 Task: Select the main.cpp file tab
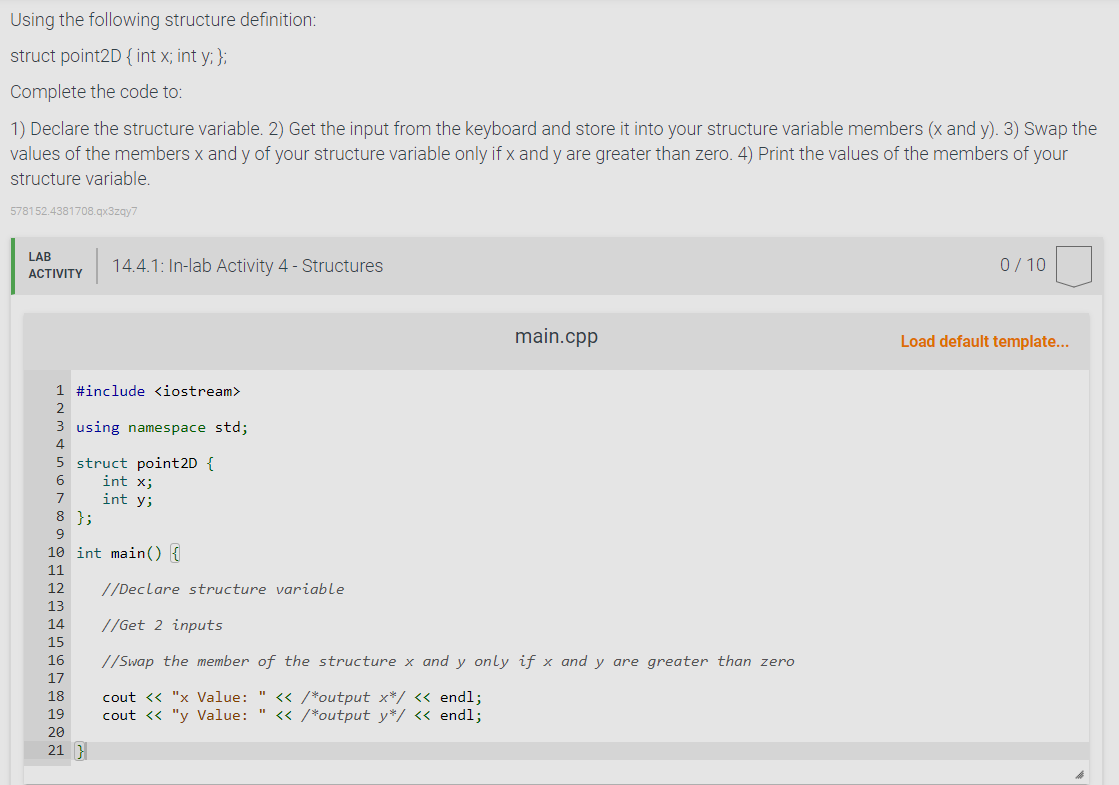(x=556, y=336)
